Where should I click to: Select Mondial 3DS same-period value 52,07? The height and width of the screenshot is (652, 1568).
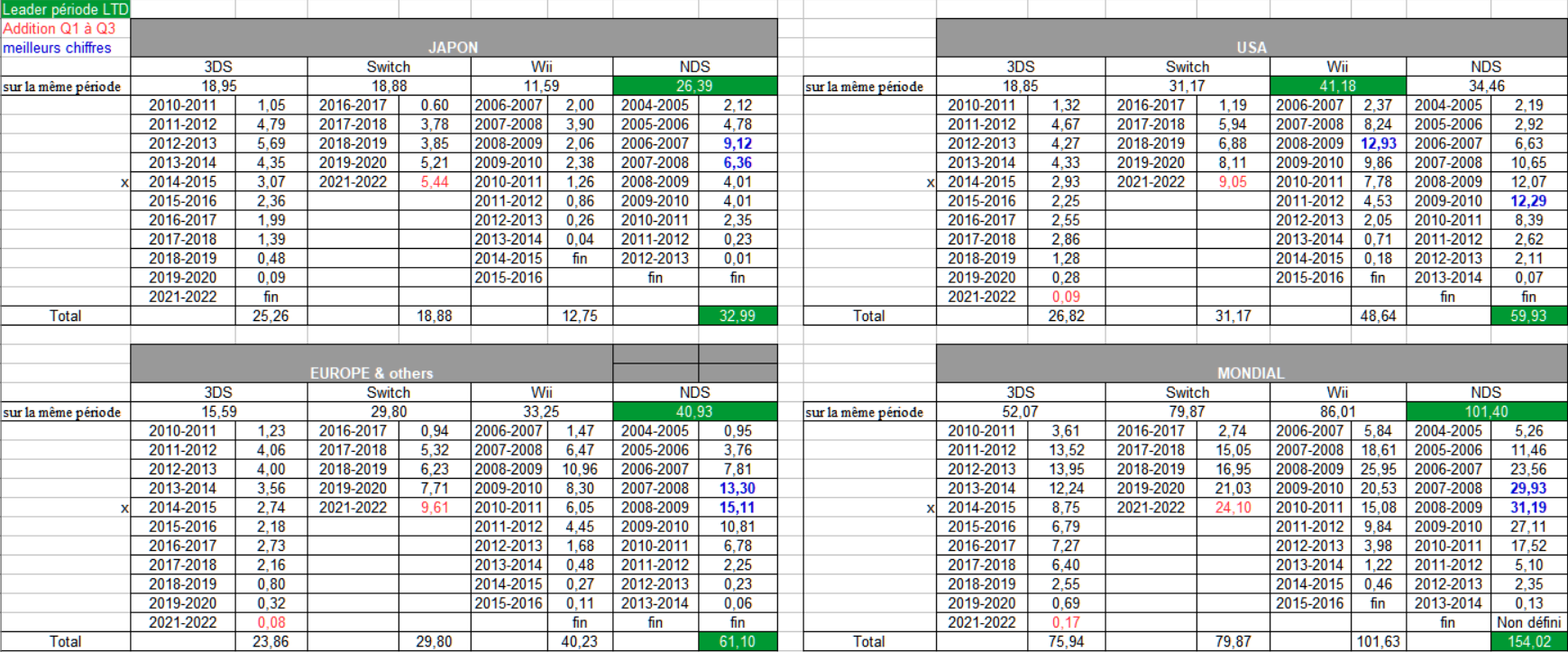[x=1021, y=411]
